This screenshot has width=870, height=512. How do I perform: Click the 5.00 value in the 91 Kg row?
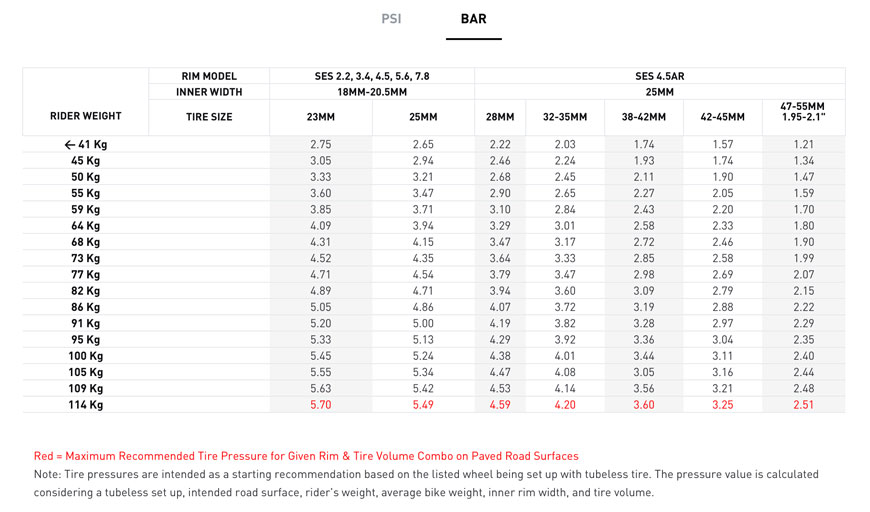(423, 323)
